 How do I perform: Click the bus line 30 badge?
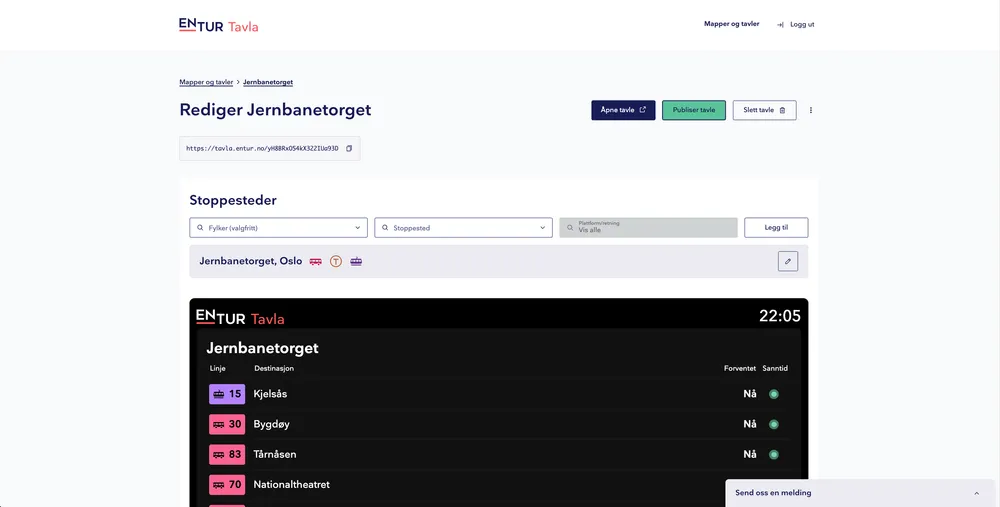[x=227, y=424]
